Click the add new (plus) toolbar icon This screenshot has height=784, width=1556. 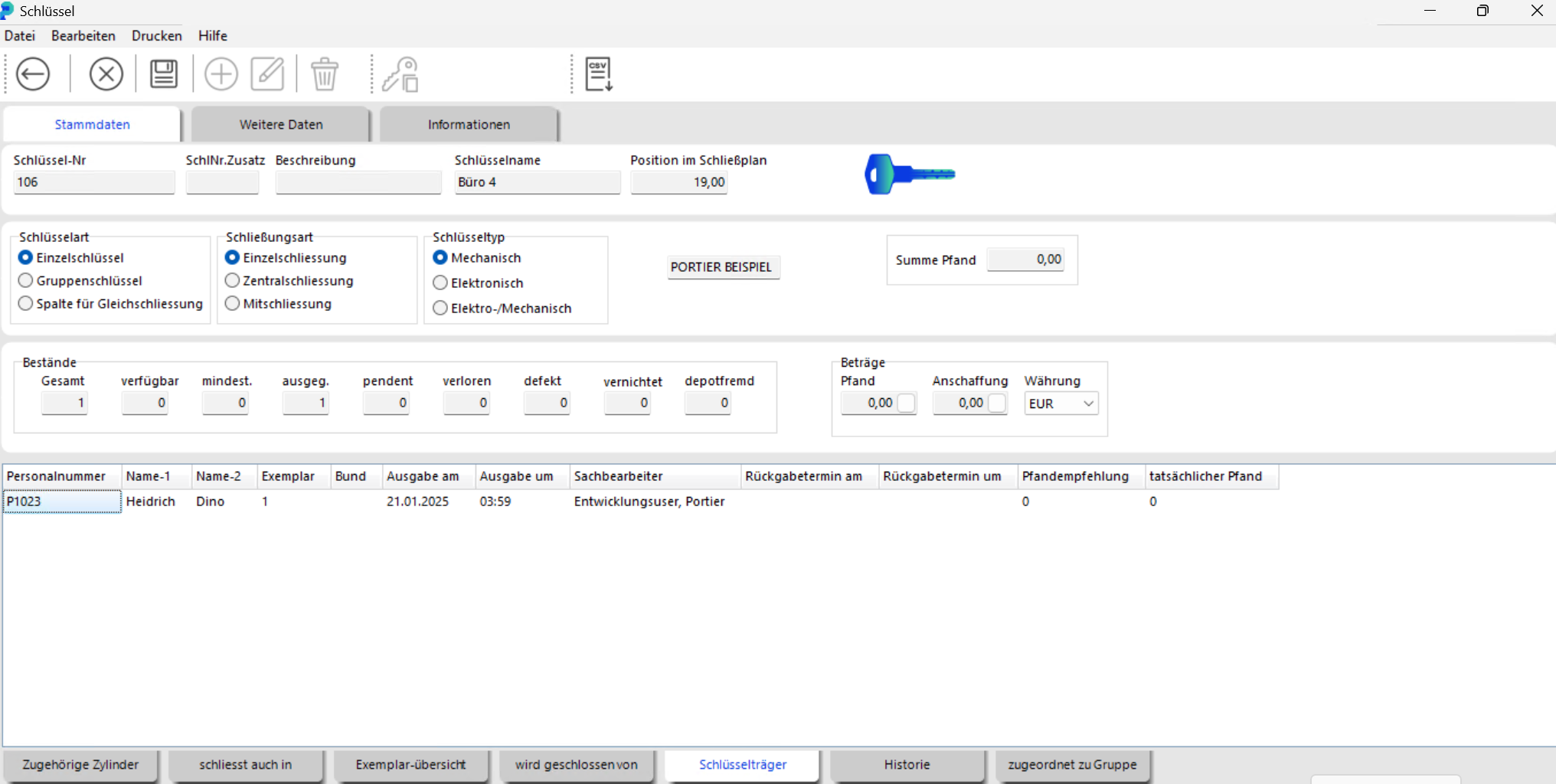click(x=221, y=74)
